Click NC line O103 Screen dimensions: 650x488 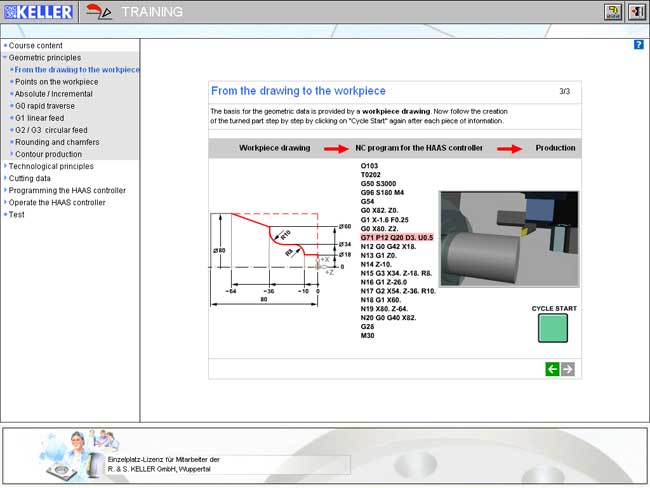click(369, 166)
